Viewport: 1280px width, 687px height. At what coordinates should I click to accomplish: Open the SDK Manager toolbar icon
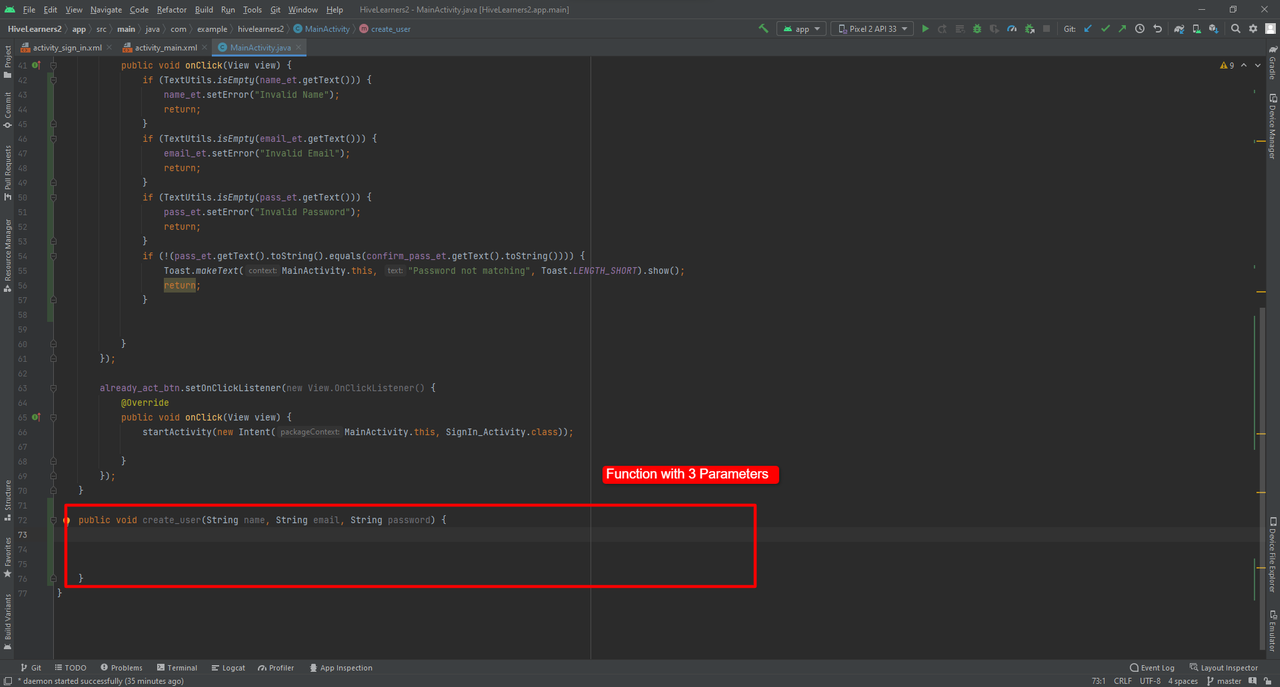[1214, 29]
